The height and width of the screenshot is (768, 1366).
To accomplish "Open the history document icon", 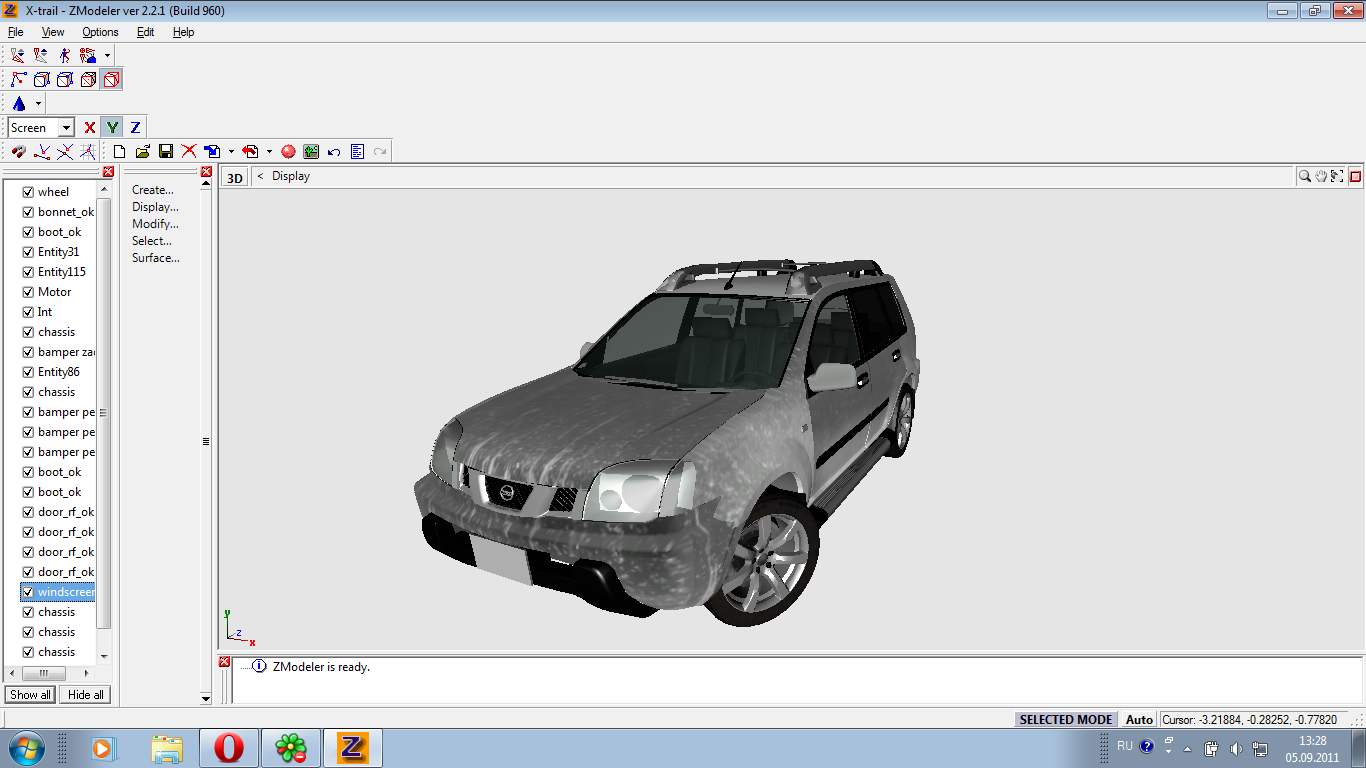I will [357, 152].
